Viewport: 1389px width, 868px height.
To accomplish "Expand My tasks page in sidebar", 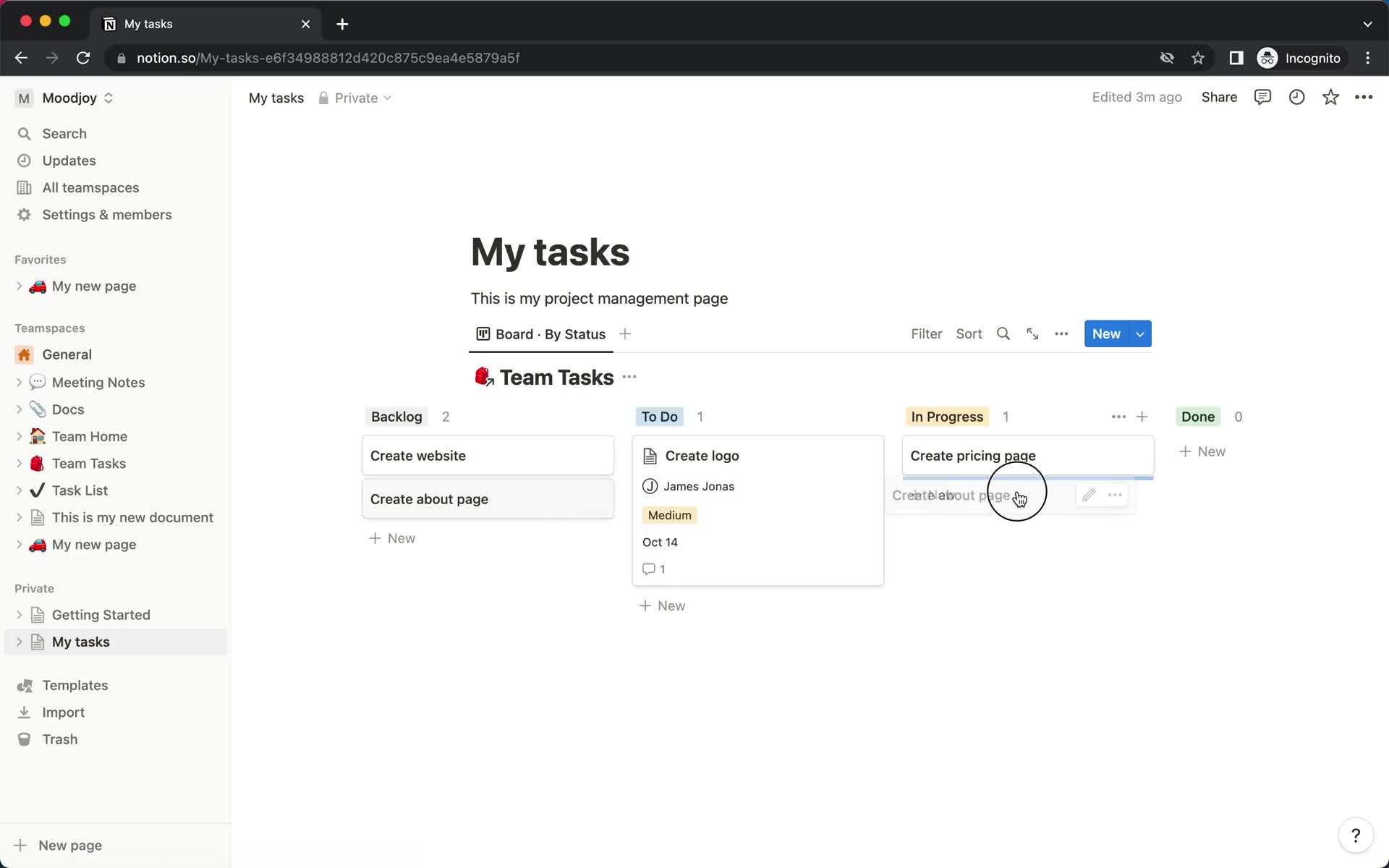I will click(x=19, y=642).
